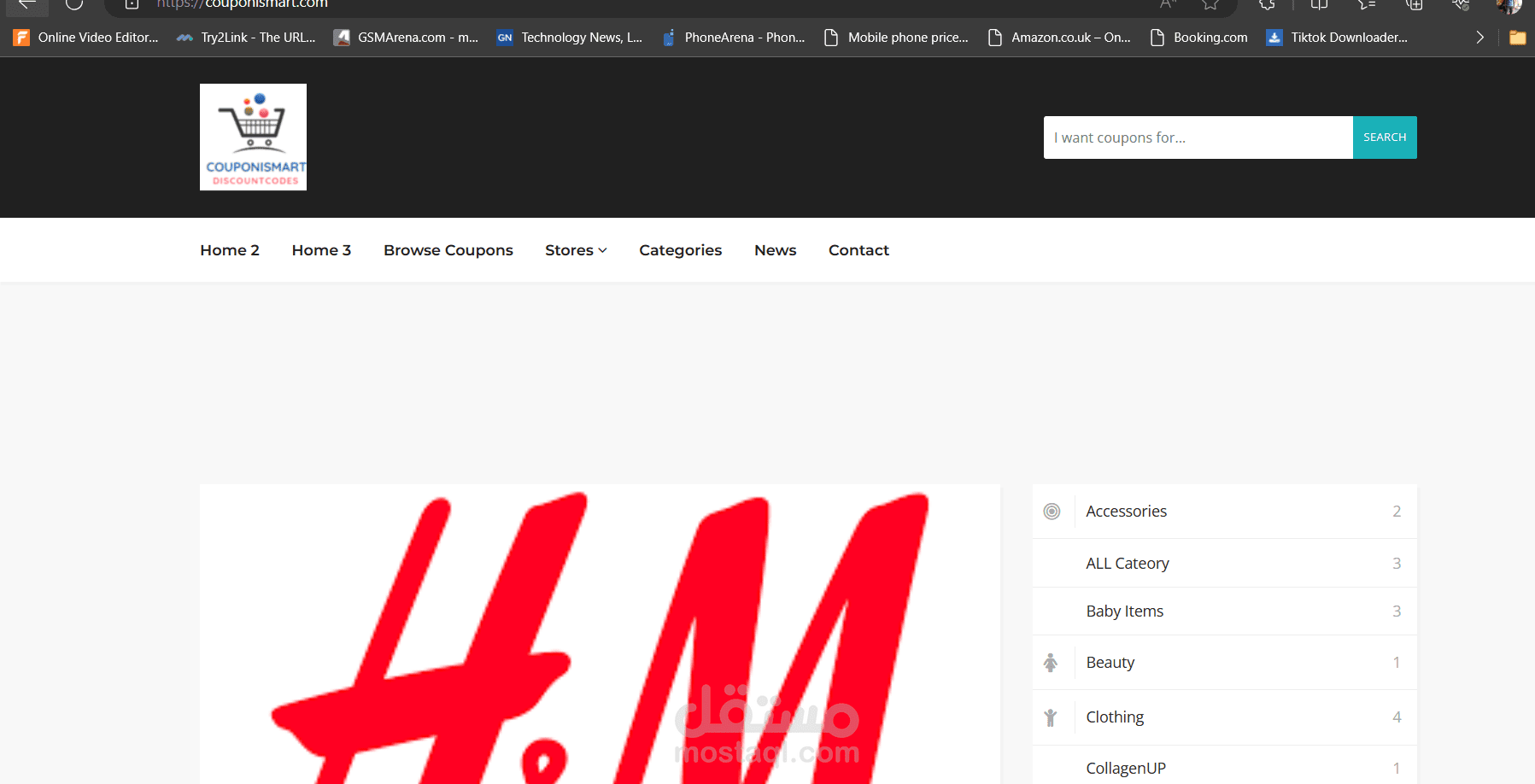Screen dimensions: 1535x784
Task: Click the browser refresh button
Action: click(x=74, y=3)
